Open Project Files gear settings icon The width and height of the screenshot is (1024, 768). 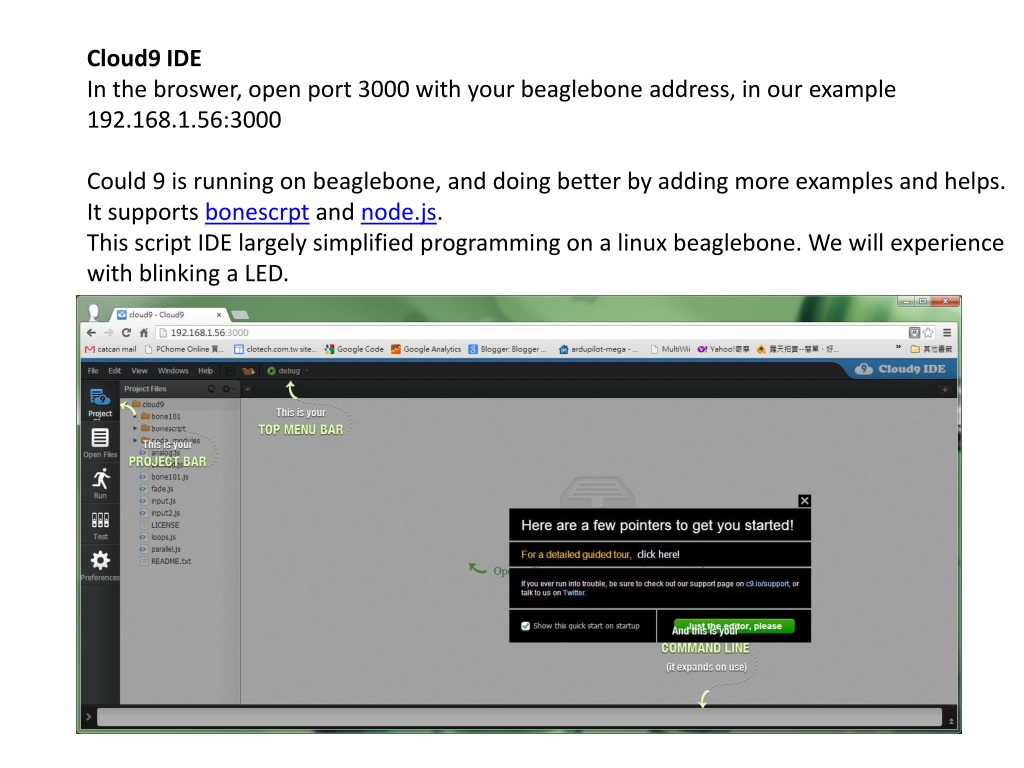[226, 389]
